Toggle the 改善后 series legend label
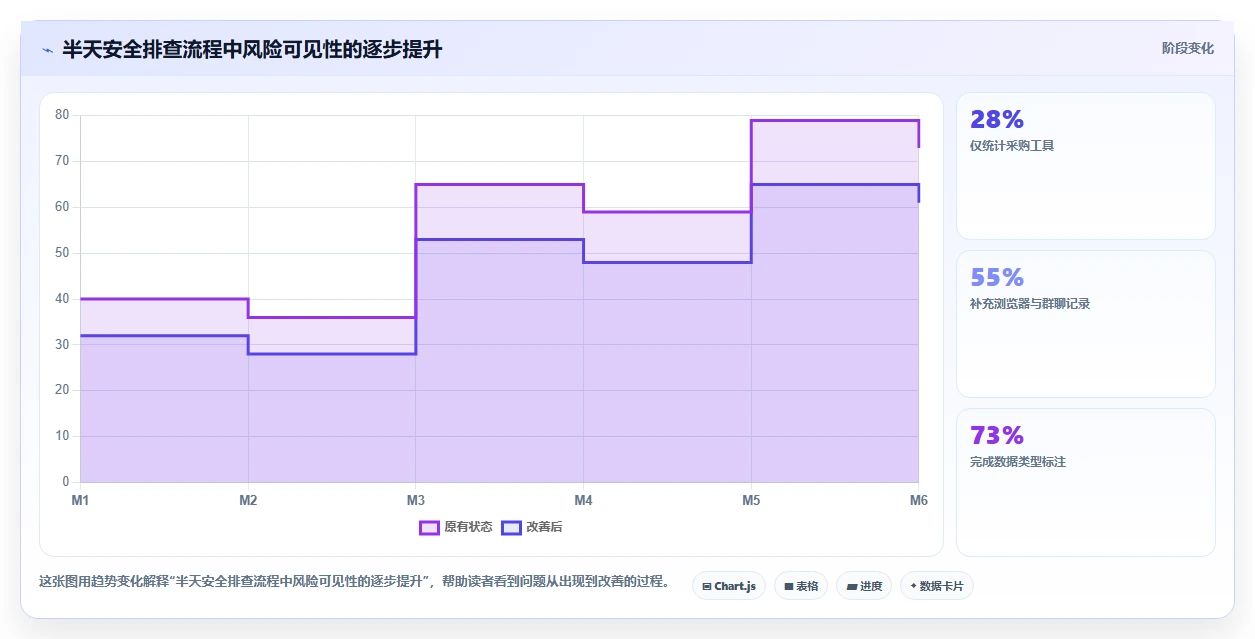1255x639 pixels. coord(544,527)
